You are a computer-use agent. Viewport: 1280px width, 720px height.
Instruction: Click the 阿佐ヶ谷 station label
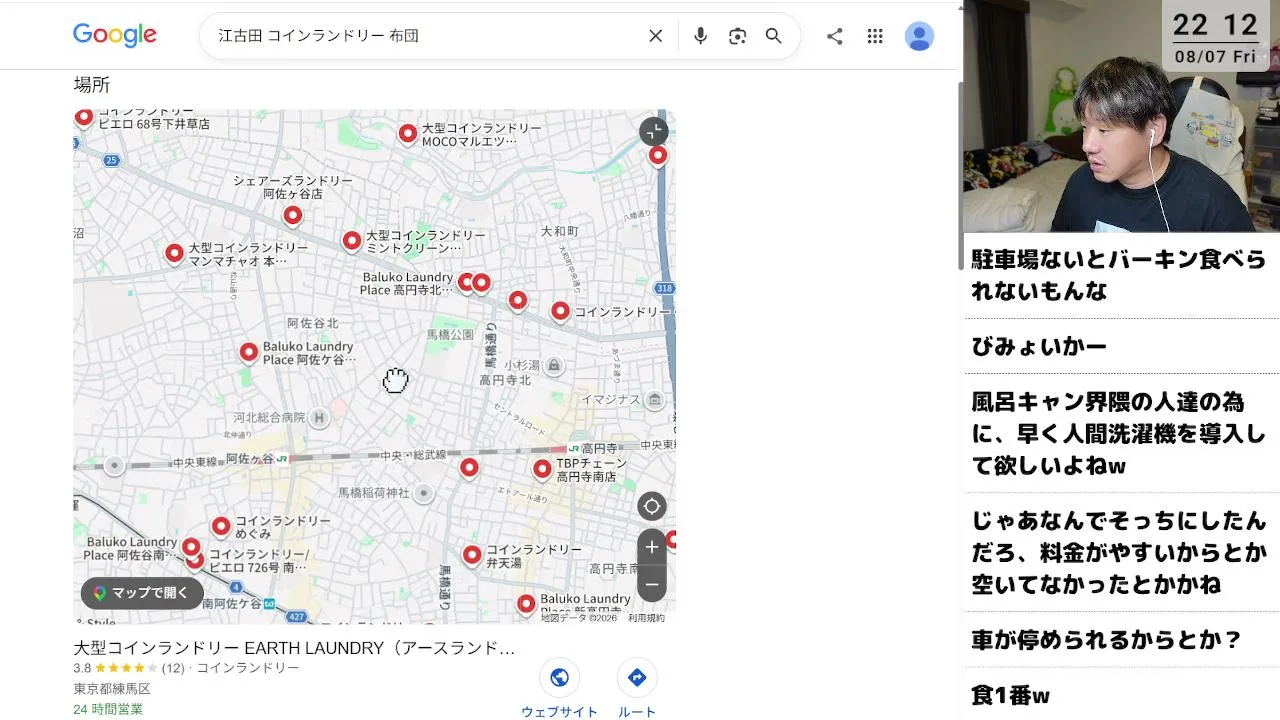(250, 458)
